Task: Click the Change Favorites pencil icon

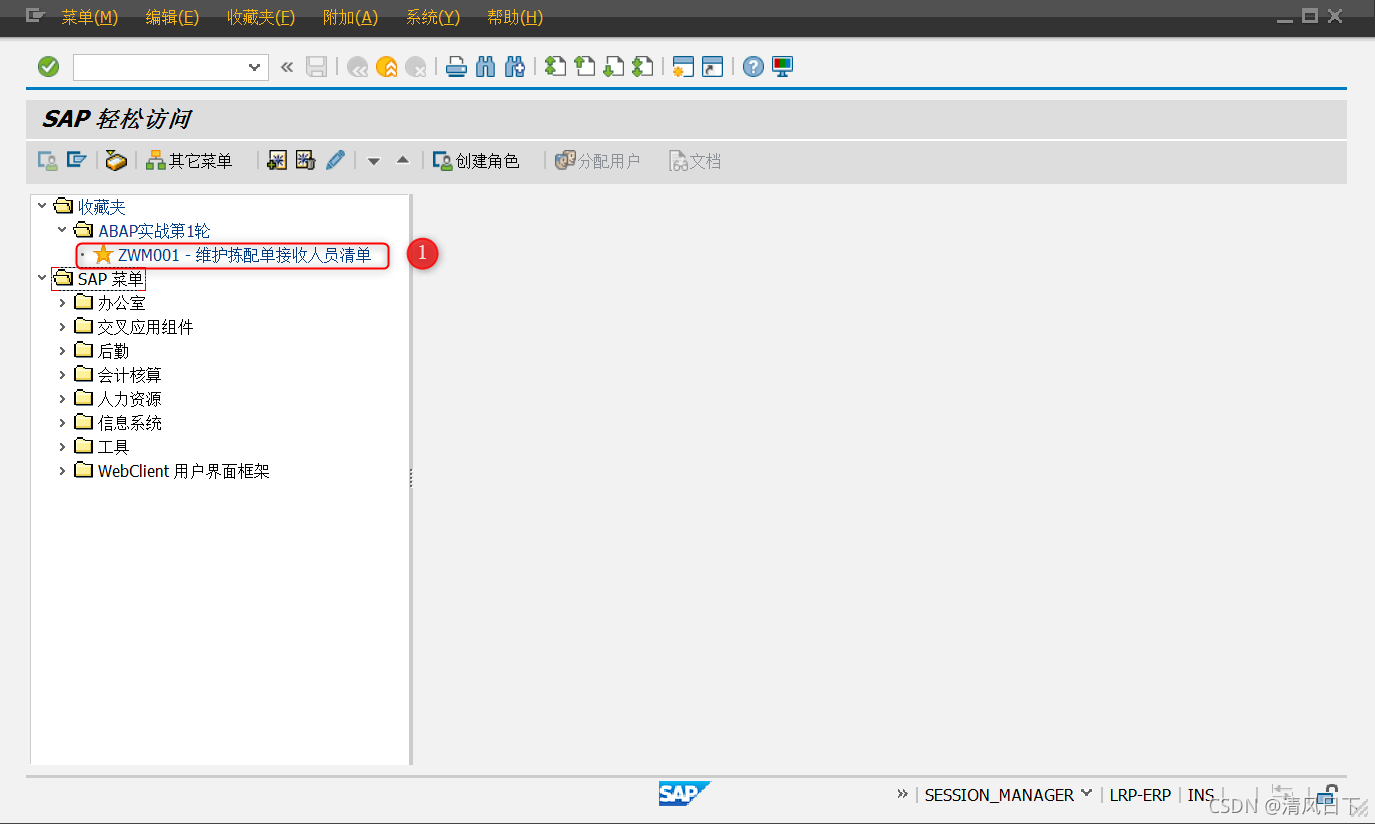Action: [336, 160]
